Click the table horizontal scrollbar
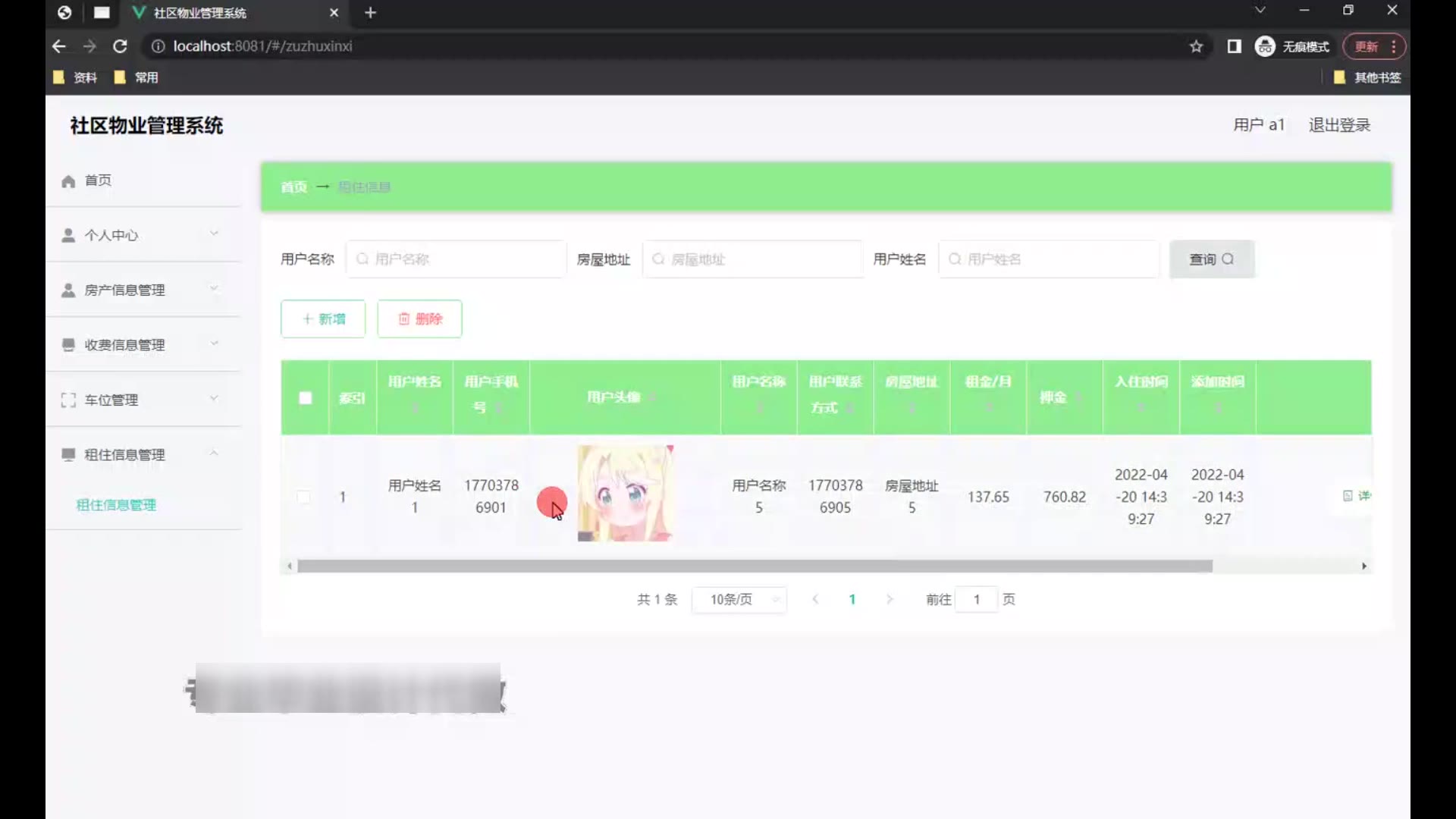This screenshot has width=1456, height=819. [755, 566]
